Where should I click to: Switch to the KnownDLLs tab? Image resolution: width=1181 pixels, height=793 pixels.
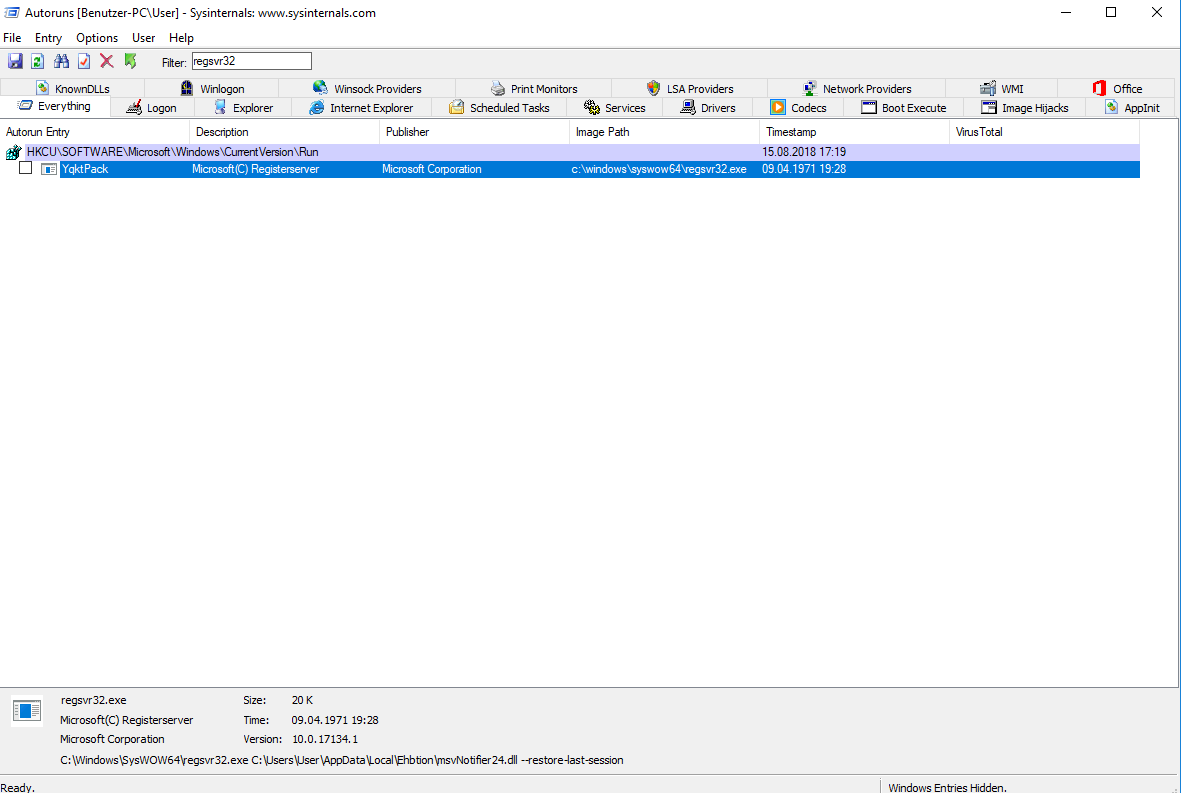click(72, 88)
